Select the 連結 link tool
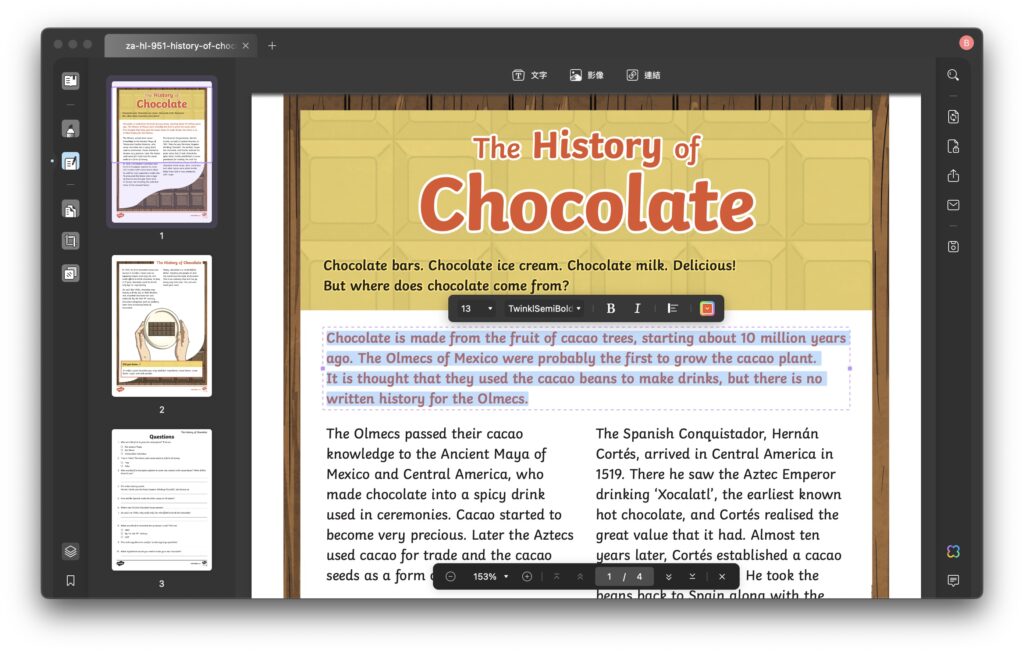The width and height of the screenshot is (1024, 653). click(643, 75)
